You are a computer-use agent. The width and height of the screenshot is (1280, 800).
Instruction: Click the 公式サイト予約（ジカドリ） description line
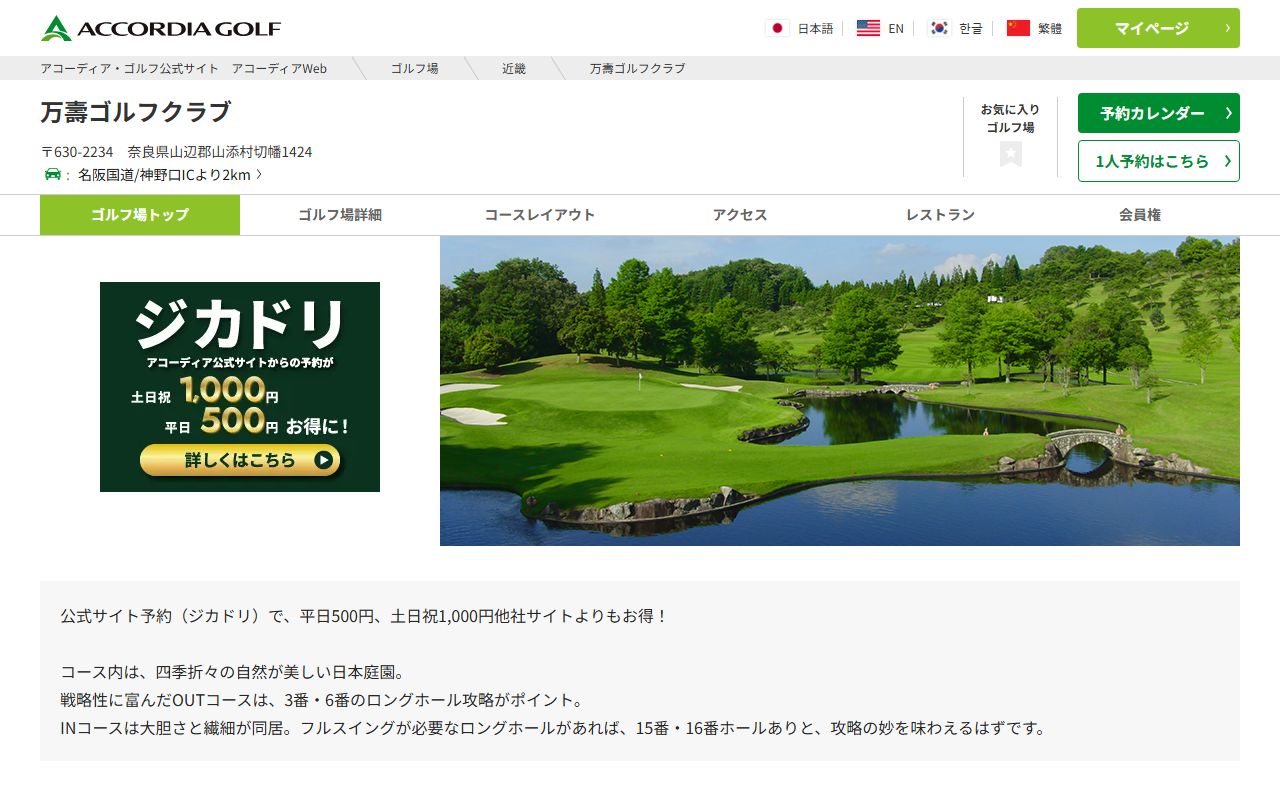coord(364,616)
